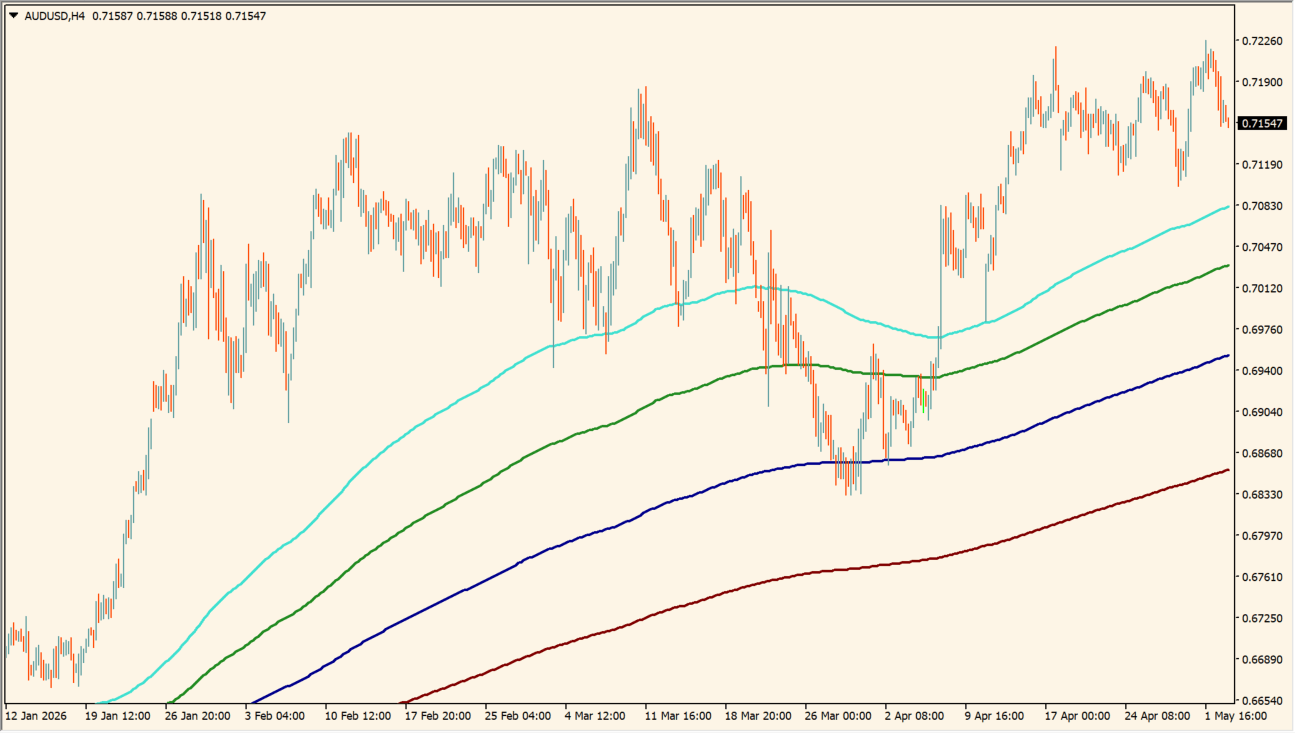
Task: Click the 12 Jan 2026 date label
Action: 37,717
